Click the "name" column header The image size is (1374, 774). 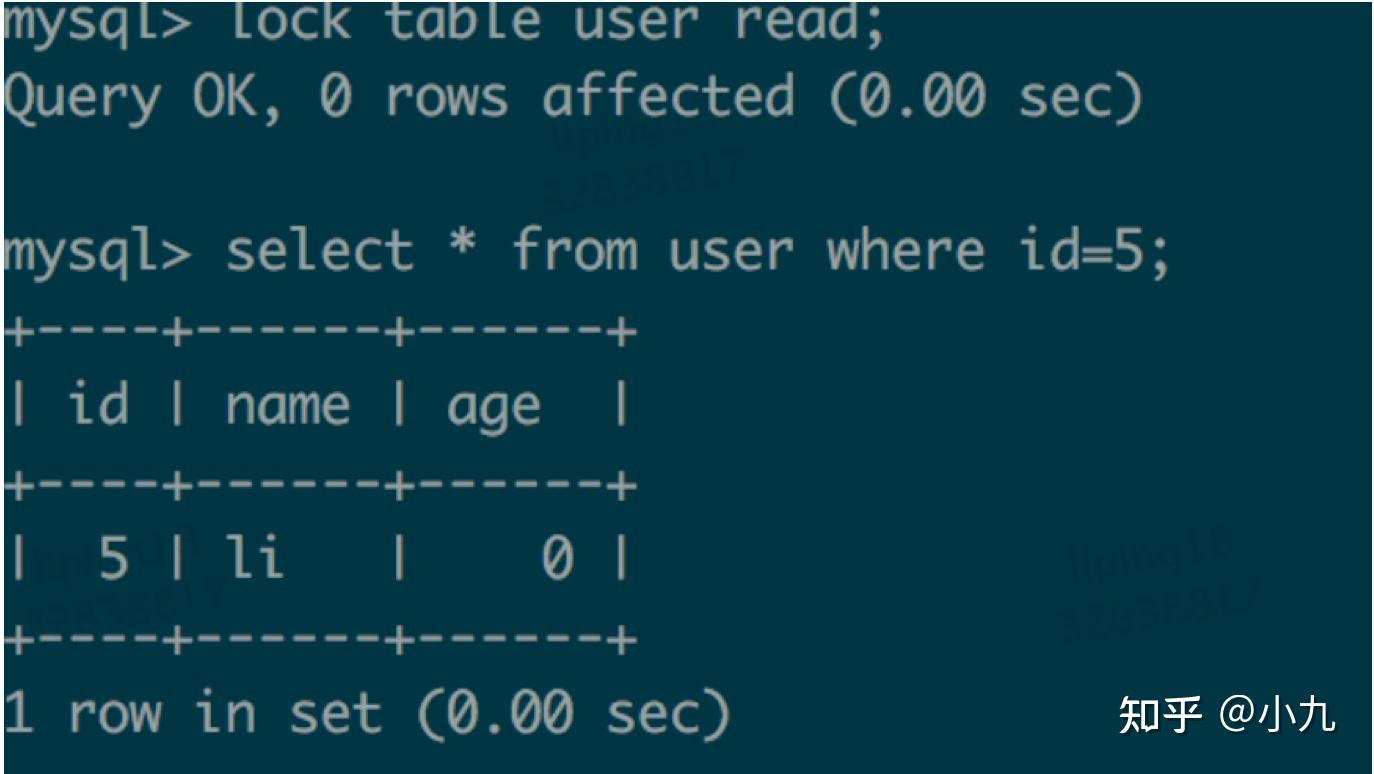[287, 407]
